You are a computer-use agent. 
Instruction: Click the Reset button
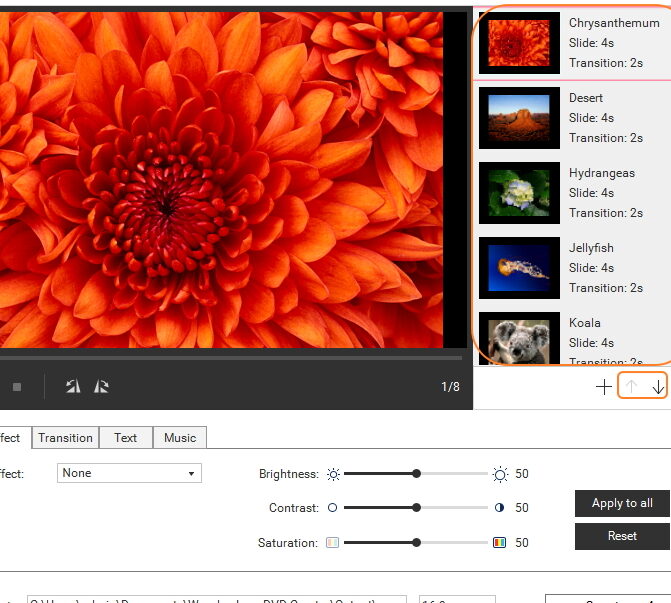tap(622, 536)
